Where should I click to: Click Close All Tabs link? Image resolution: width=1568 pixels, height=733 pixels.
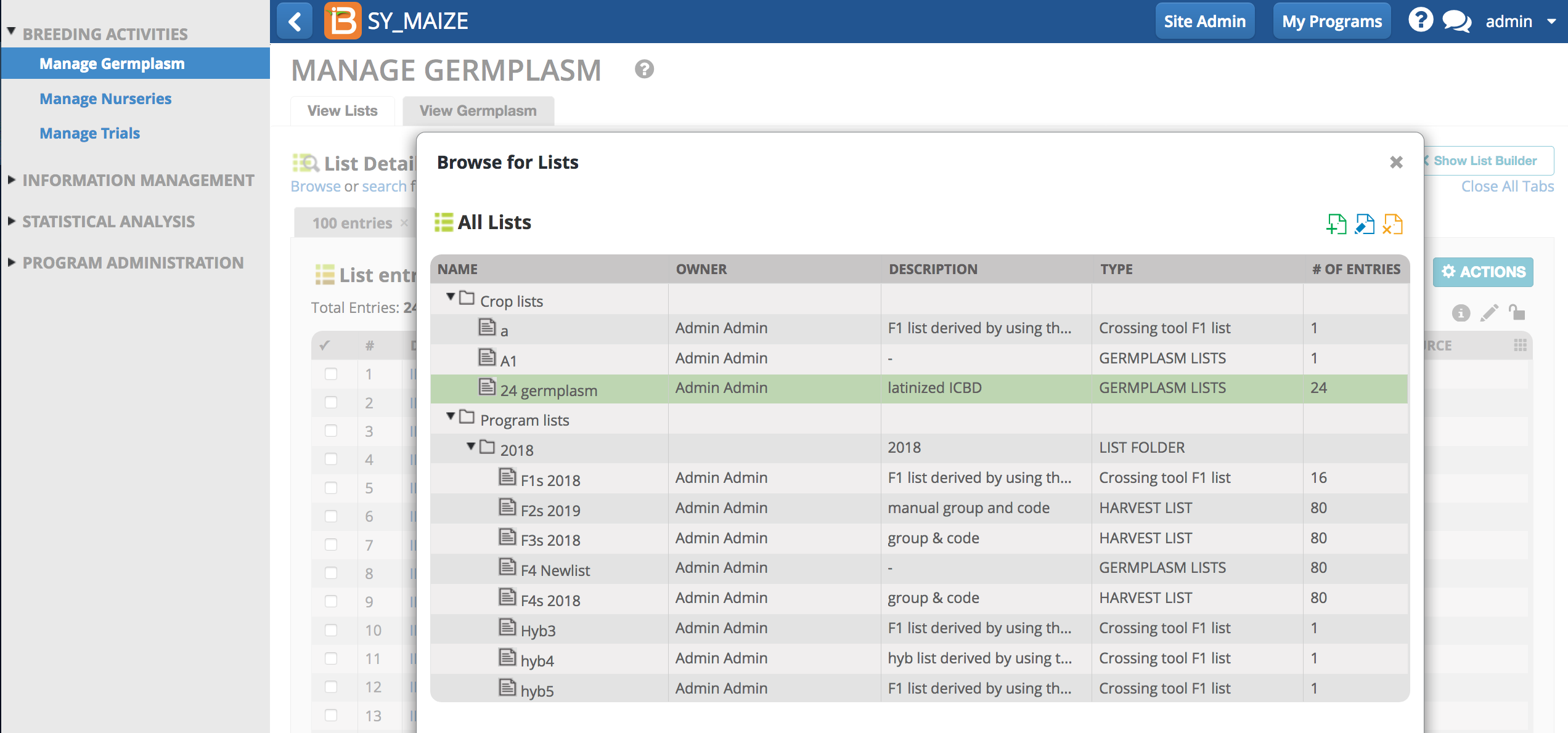1508,186
